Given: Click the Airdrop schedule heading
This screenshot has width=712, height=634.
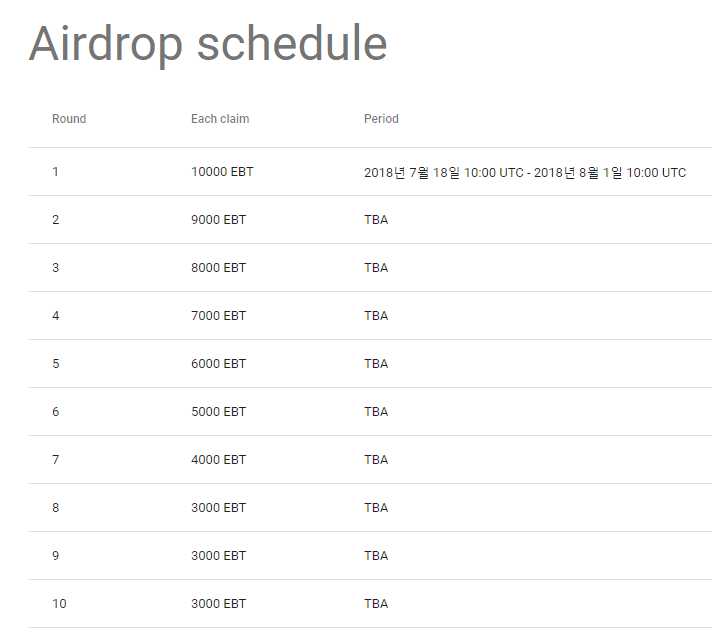Looking at the screenshot, I should [x=208, y=44].
